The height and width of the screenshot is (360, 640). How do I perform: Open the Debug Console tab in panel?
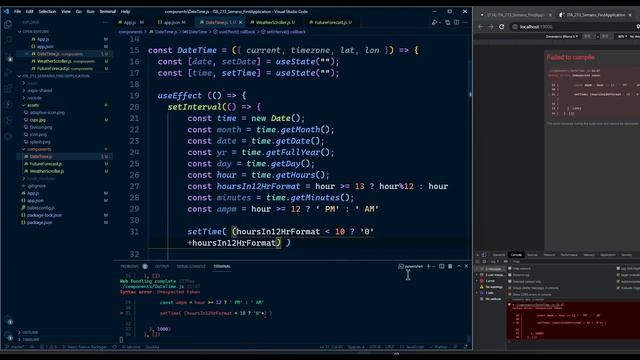(x=191, y=267)
